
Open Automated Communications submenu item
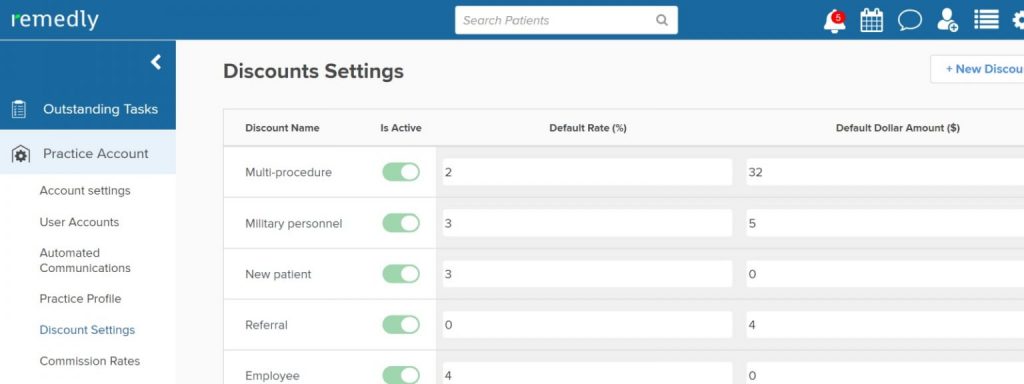click(85, 261)
